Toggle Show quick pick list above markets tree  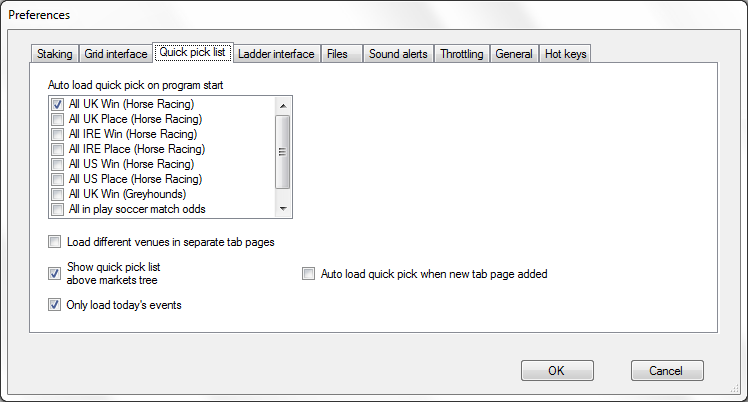pyautogui.click(x=54, y=273)
